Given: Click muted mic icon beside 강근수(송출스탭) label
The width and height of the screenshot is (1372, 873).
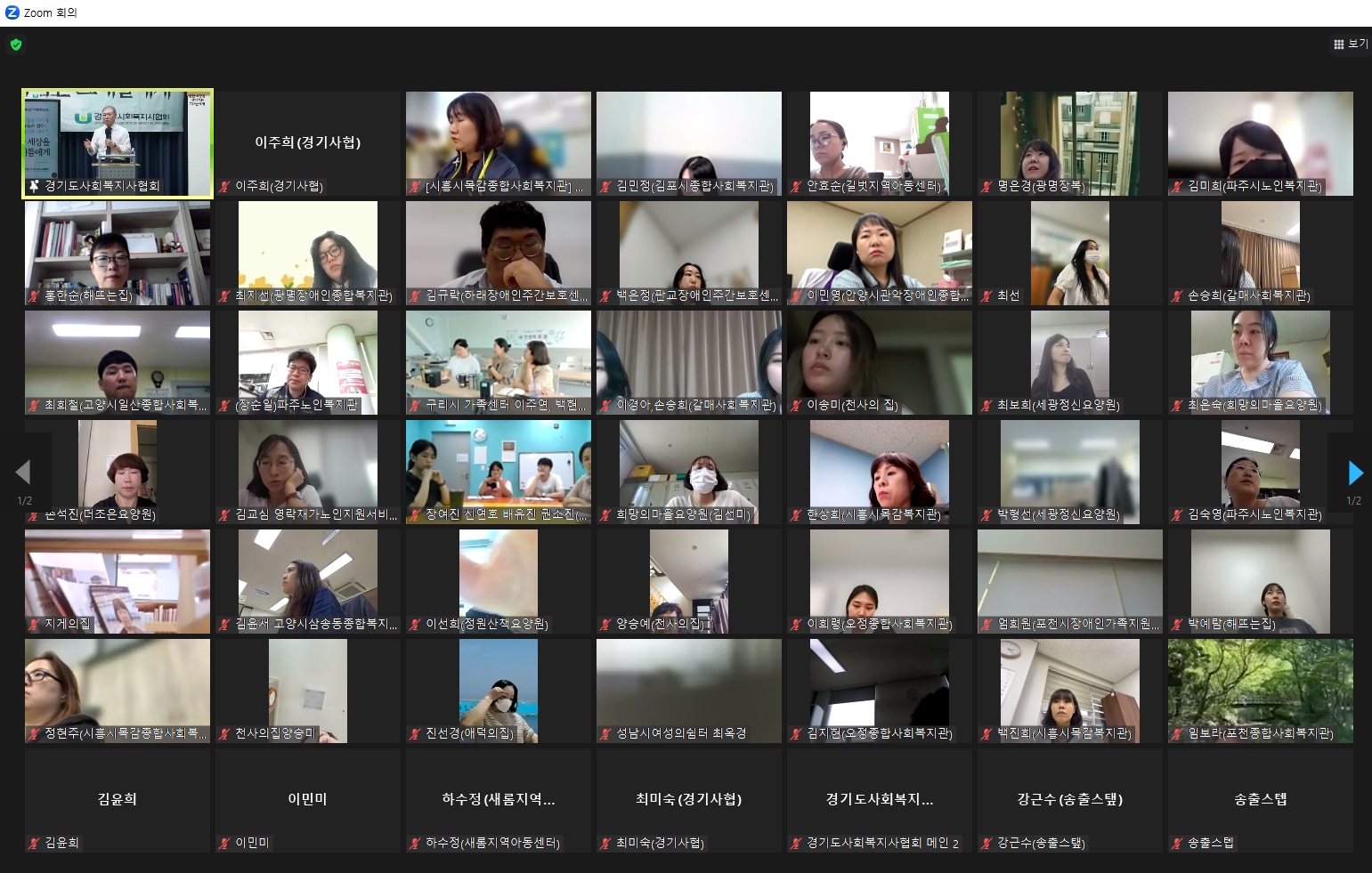Looking at the screenshot, I should [x=986, y=843].
